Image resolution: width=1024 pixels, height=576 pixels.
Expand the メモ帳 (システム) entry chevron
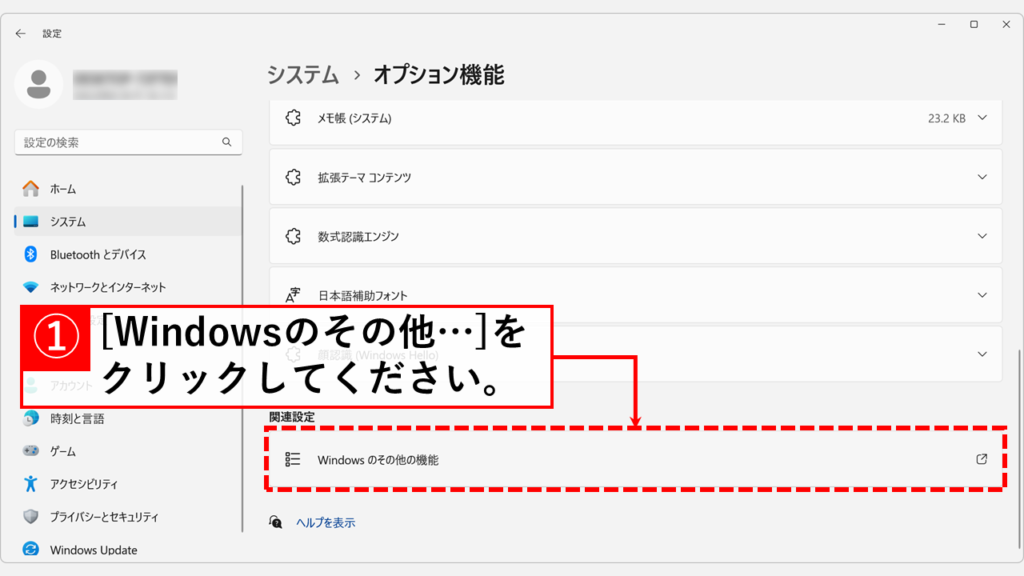click(x=982, y=118)
